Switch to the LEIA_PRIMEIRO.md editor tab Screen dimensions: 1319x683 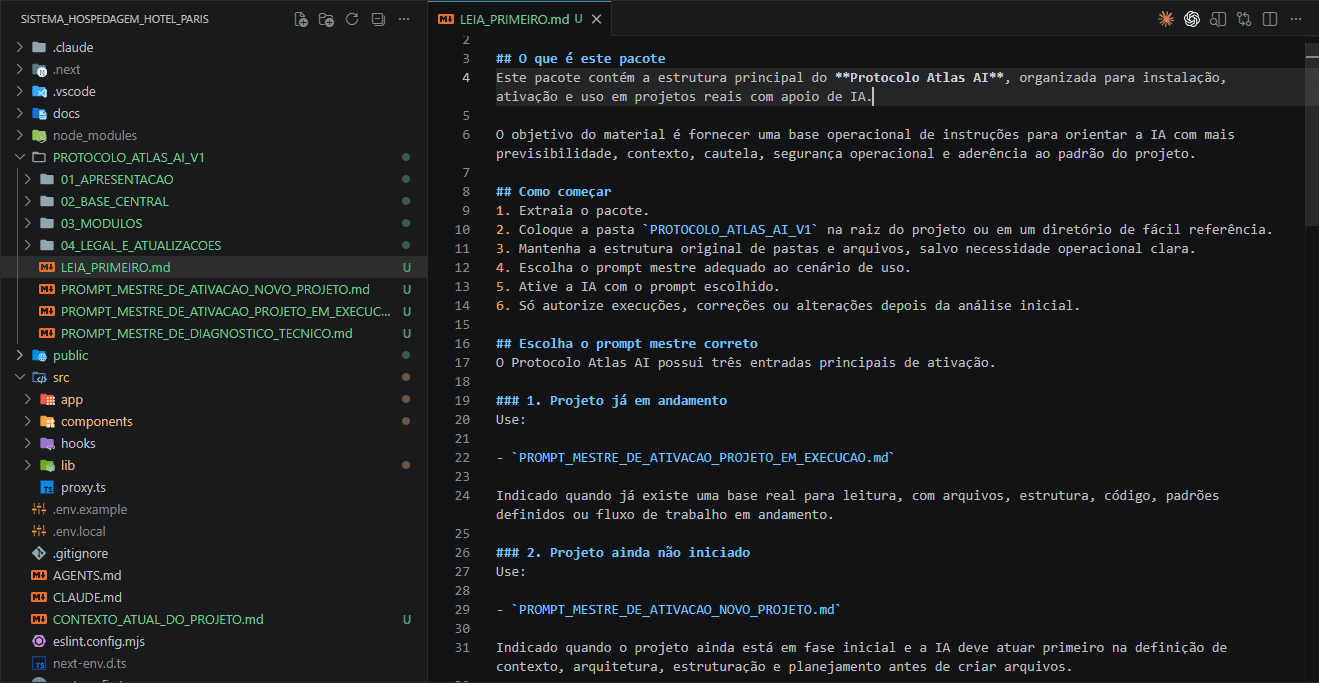(x=521, y=19)
